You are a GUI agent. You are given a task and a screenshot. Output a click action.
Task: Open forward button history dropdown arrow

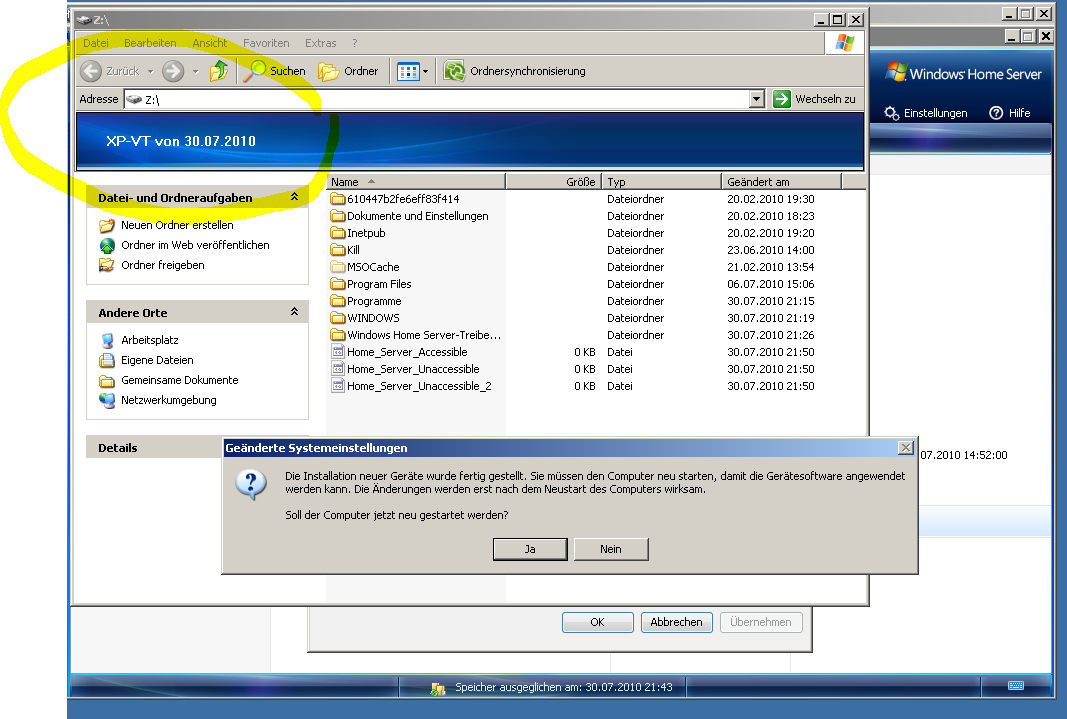click(x=195, y=71)
